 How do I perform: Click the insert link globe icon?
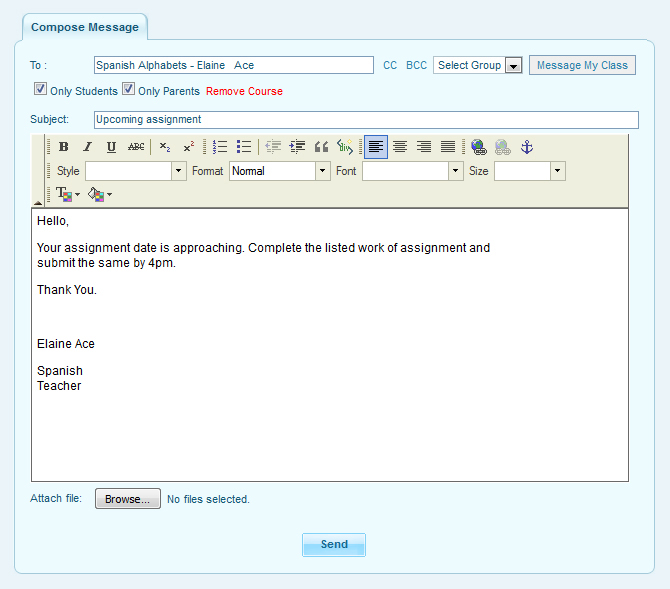[x=479, y=147]
